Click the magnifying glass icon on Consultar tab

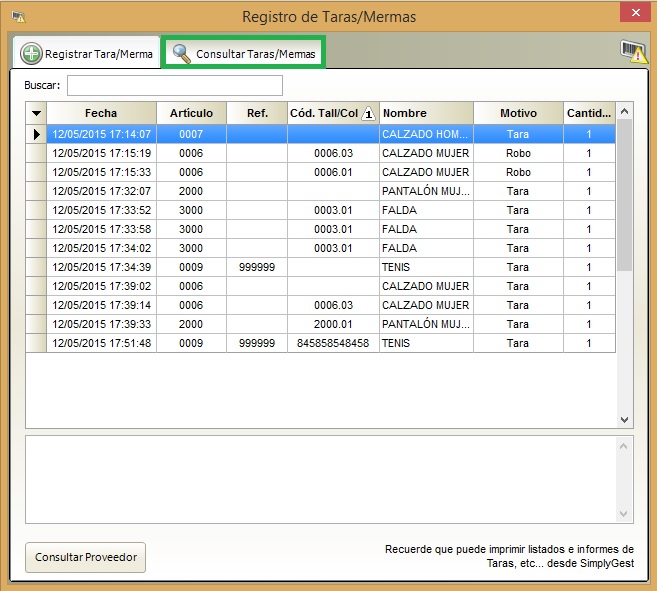tap(182, 54)
